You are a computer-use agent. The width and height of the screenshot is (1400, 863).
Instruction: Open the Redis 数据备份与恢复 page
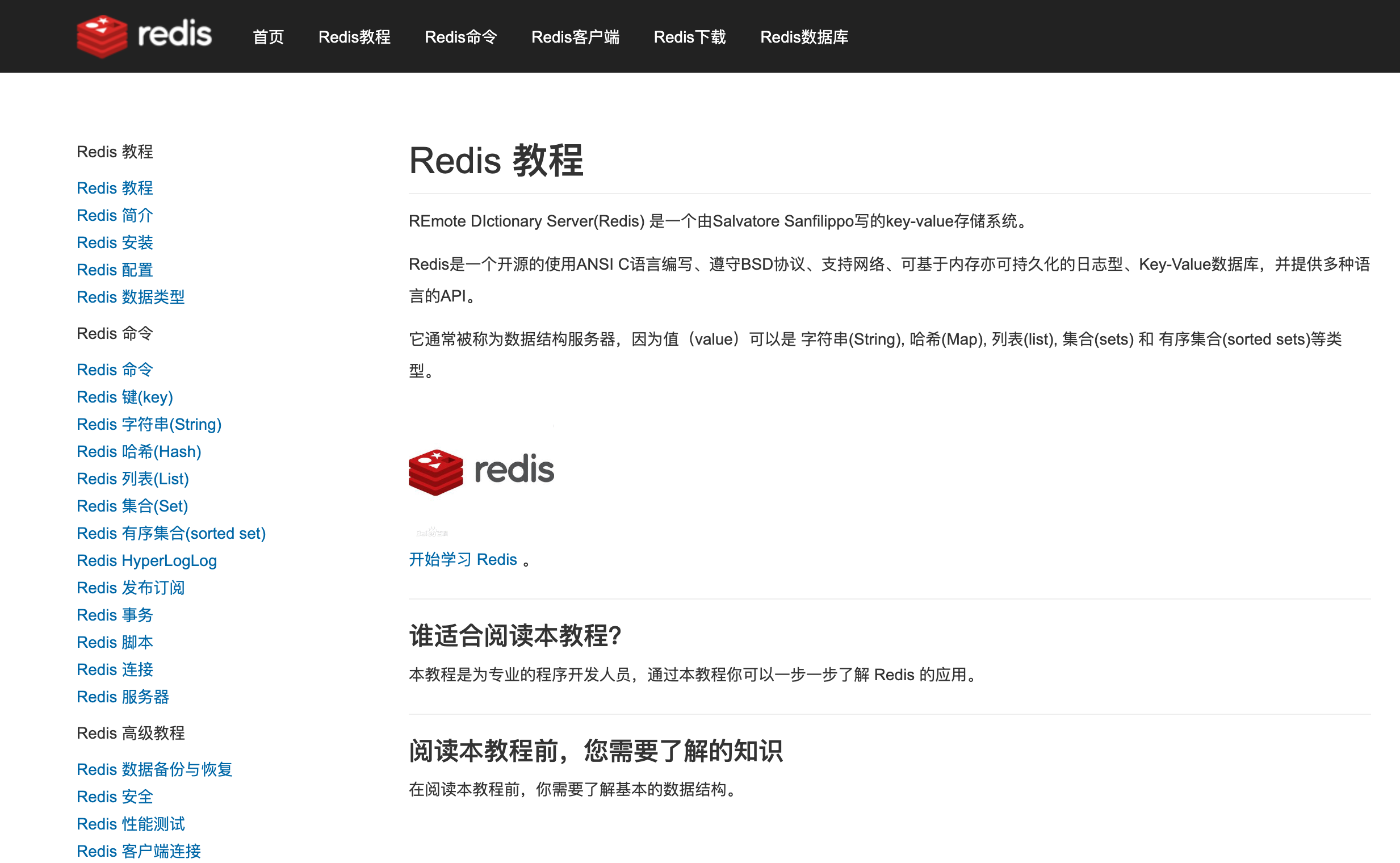tap(154, 769)
